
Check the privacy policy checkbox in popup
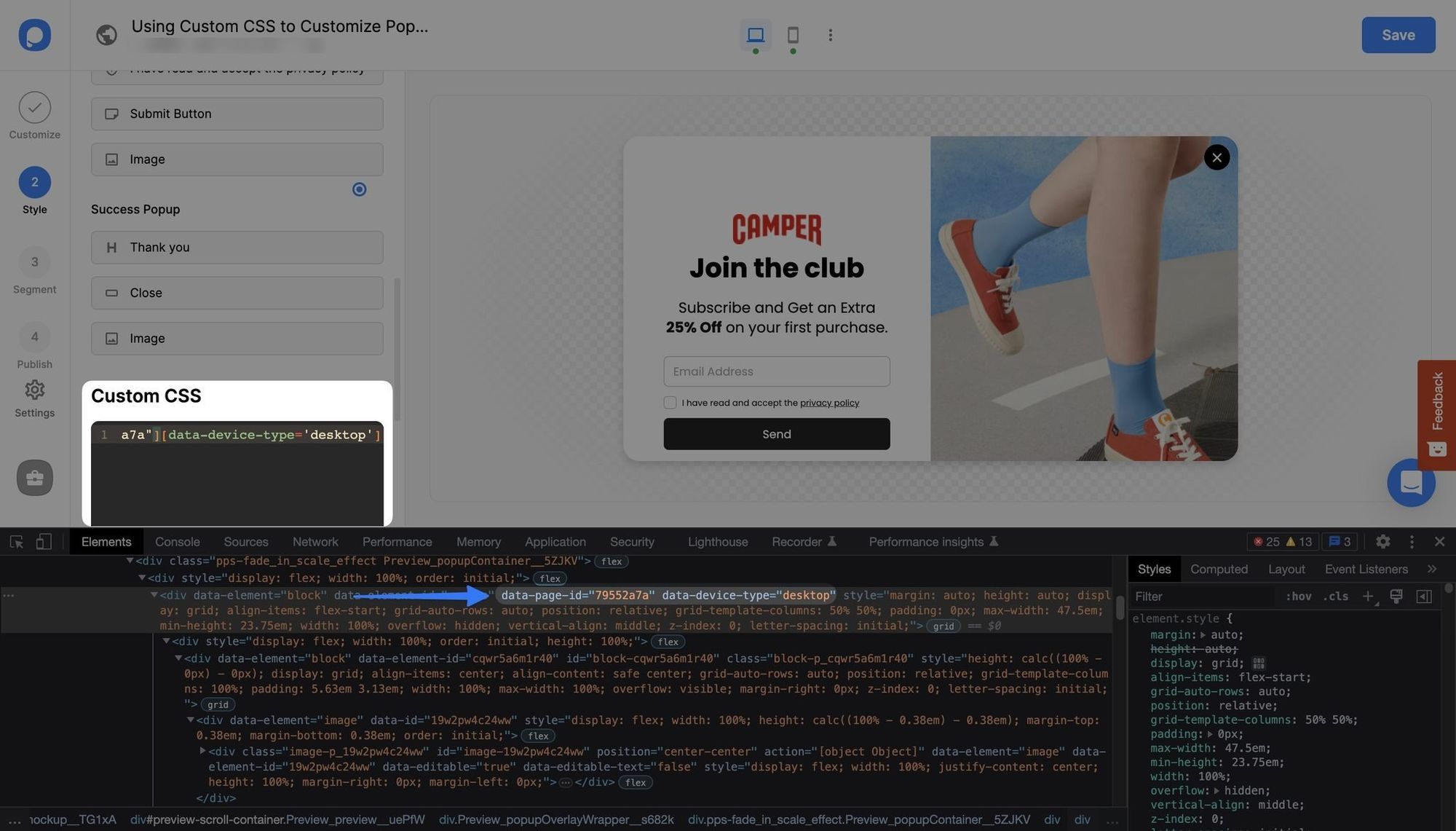669,402
